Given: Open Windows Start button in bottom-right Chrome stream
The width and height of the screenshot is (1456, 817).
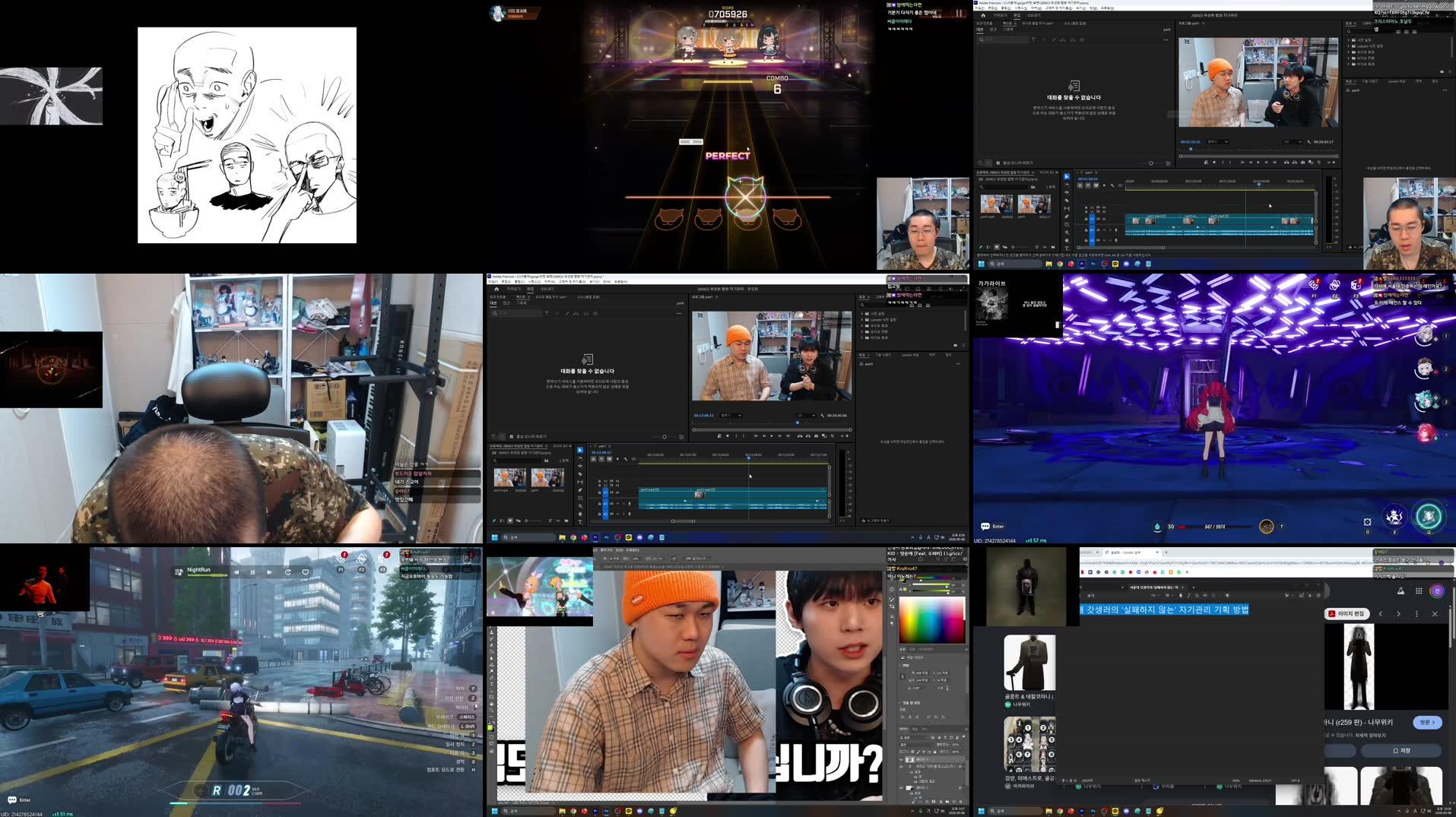Looking at the screenshot, I should tap(981, 811).
